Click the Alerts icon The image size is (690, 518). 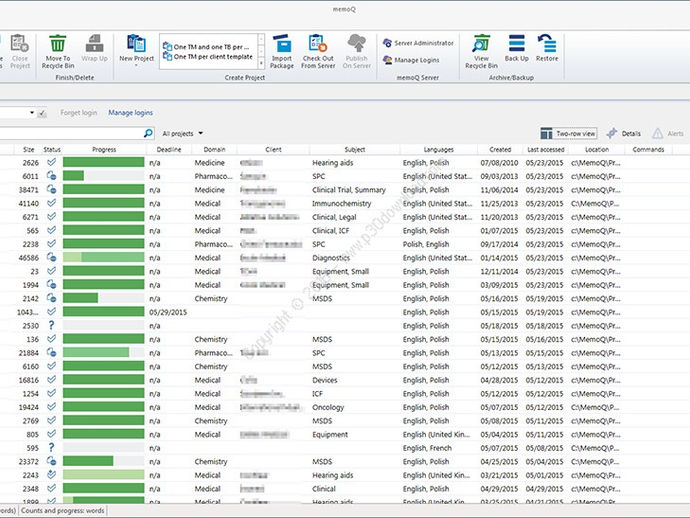pyautogui.click(x=657, y=133)
